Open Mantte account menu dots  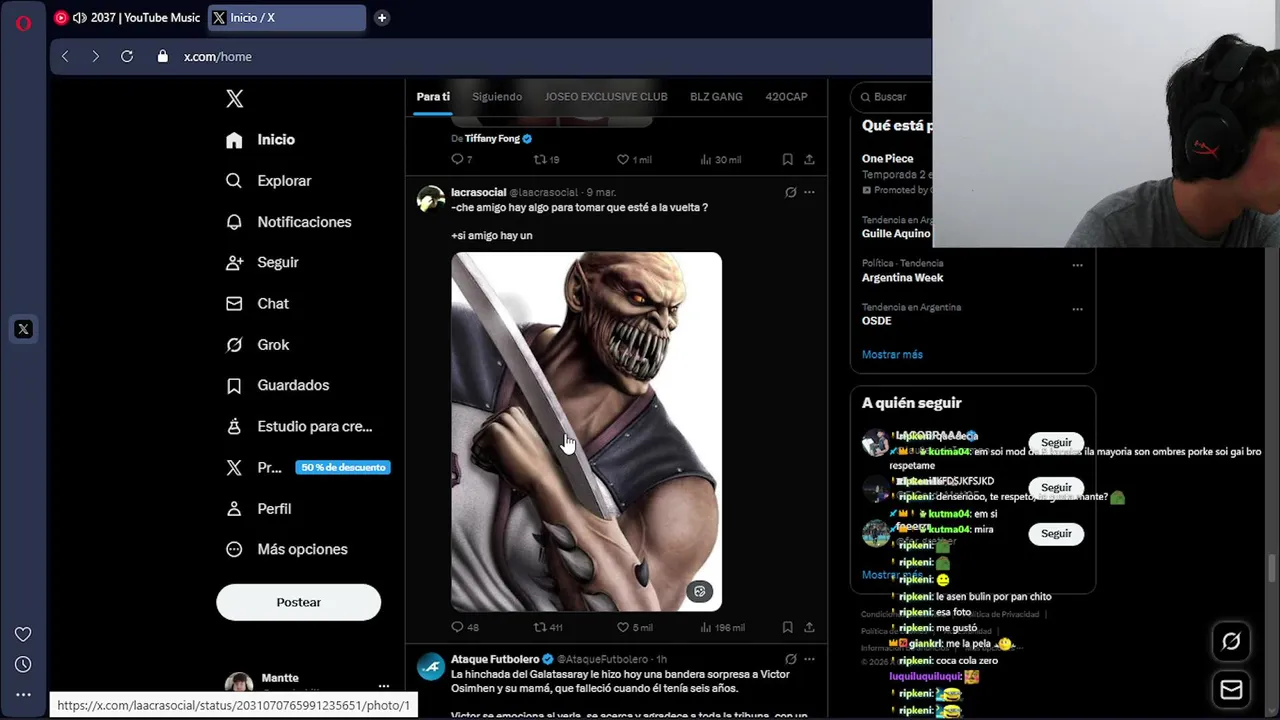(383, 686)
